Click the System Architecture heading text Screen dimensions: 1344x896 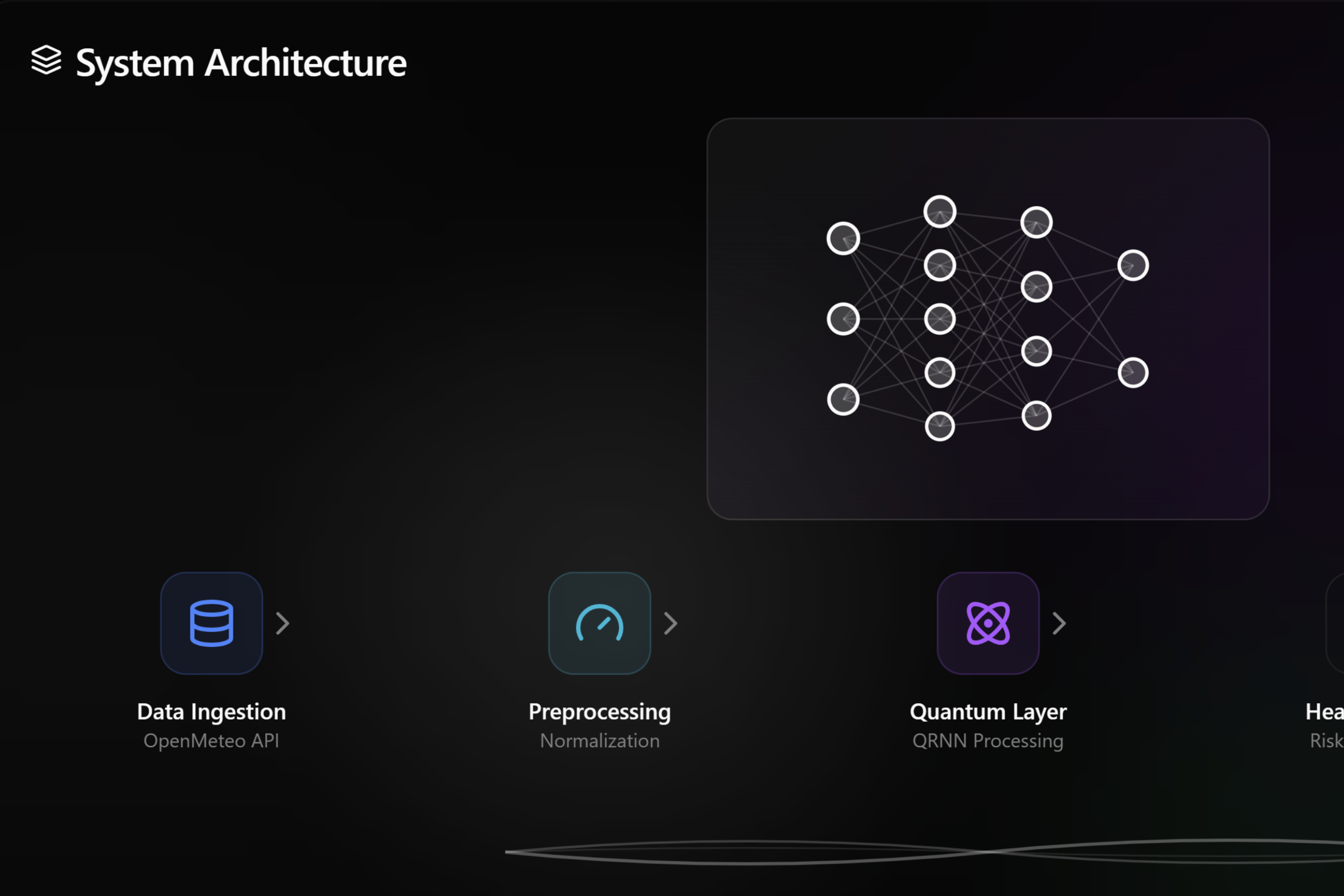pyautogui.click(x=241, y=63)
